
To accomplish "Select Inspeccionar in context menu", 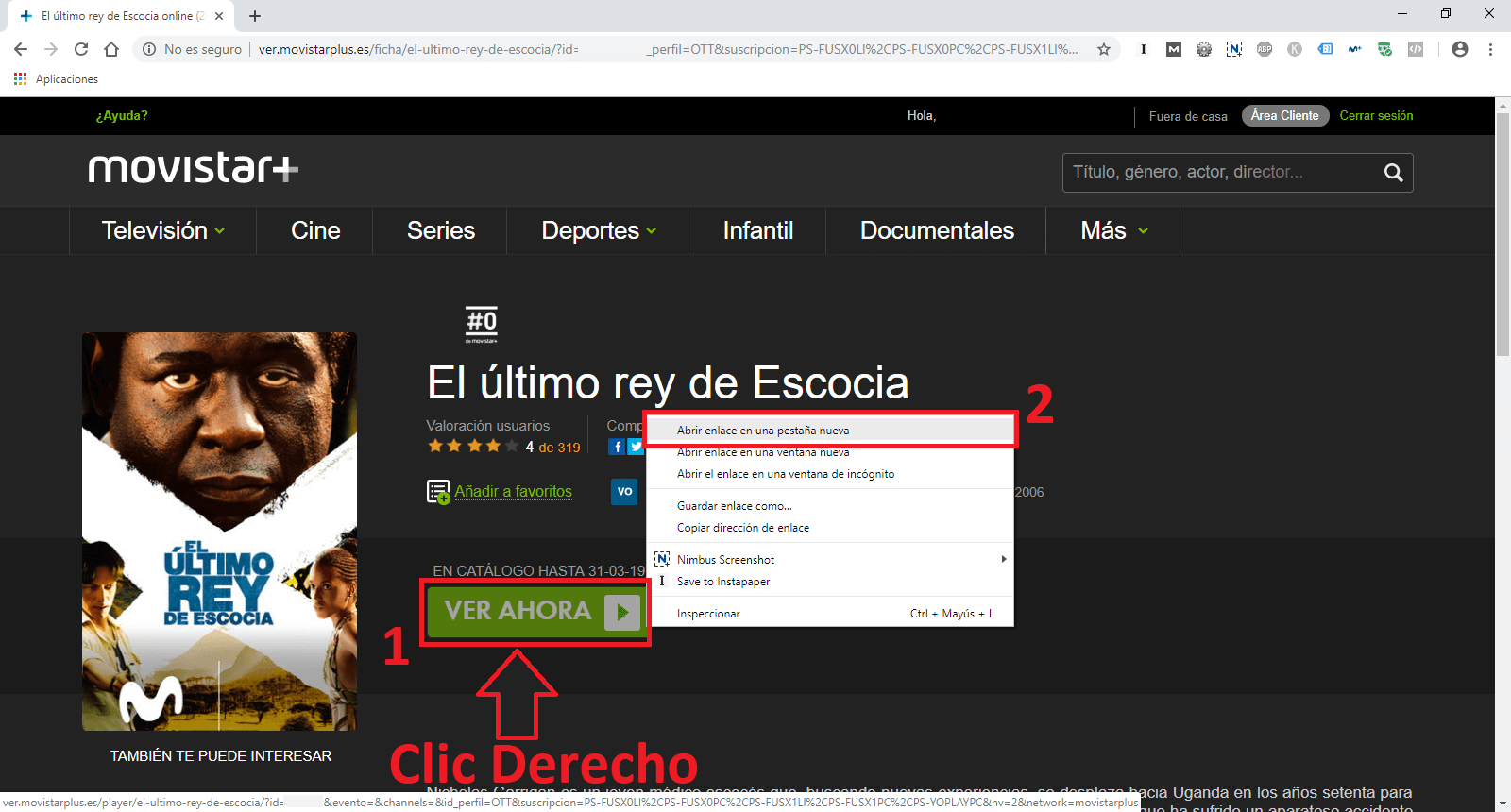I will click(830, 614).
